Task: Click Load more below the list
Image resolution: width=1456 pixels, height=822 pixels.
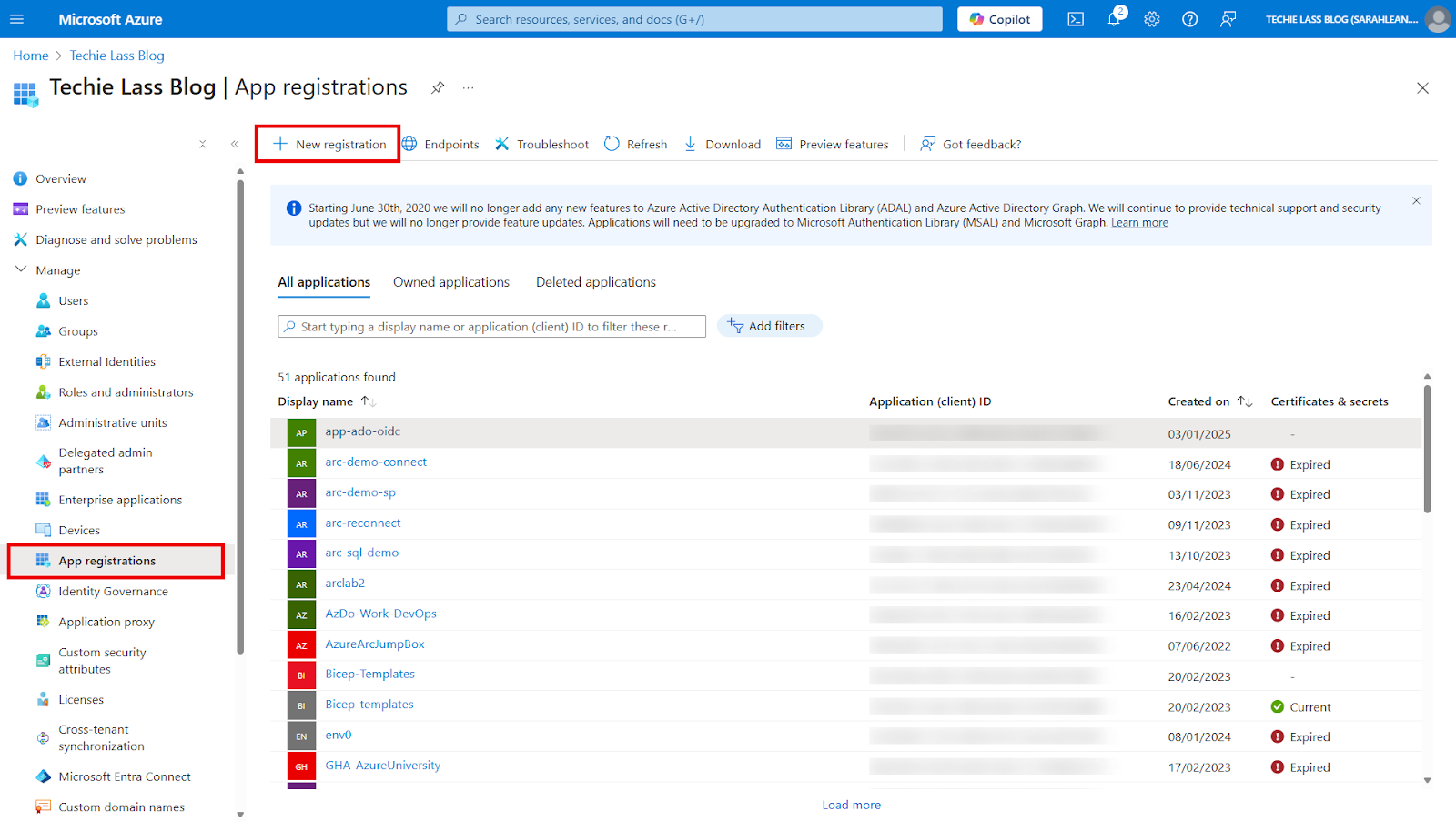Action: click(851, 805)
